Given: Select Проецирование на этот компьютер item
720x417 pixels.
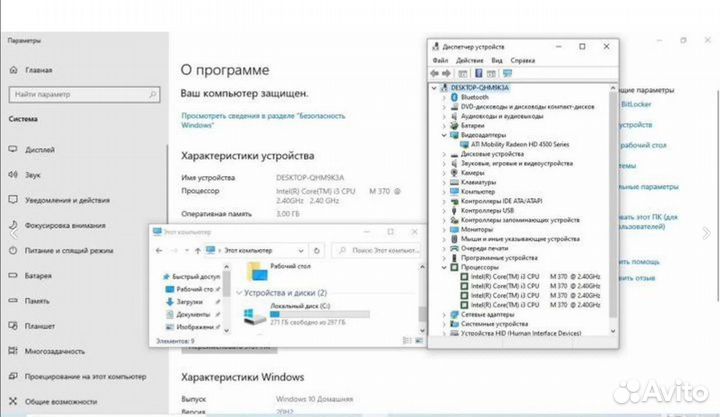Looking at the screenshot, I should pos(85,376).
